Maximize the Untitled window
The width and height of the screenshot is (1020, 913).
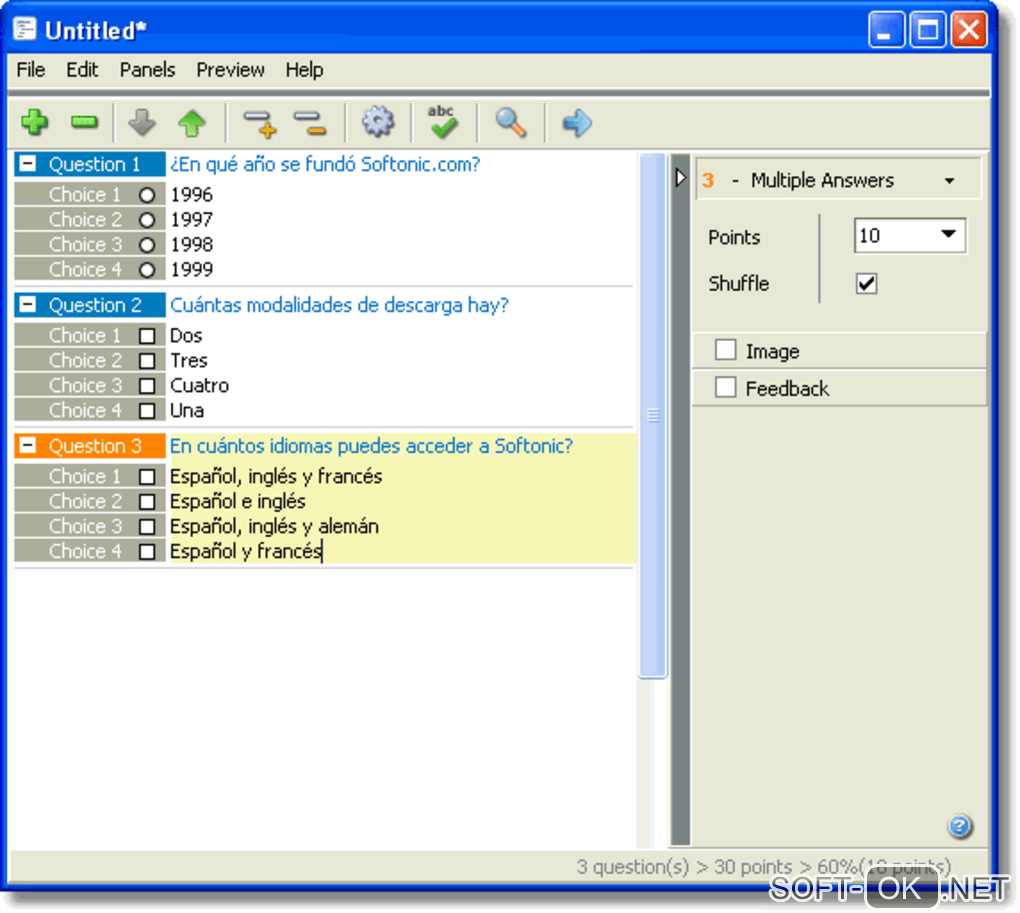click(x=928, y=31)
